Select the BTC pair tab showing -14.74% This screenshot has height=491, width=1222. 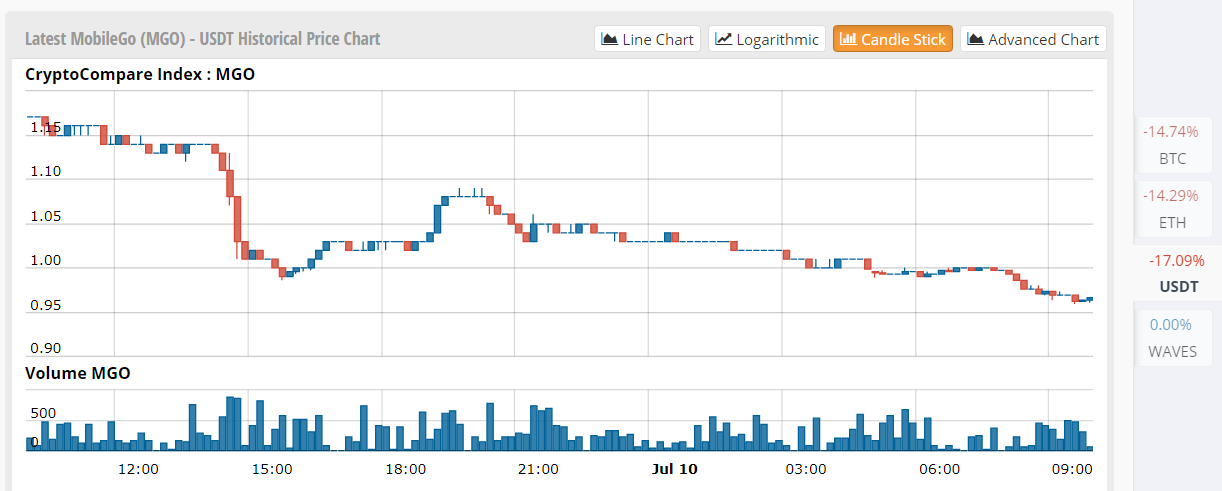pyautogui.click(x=1172, y=145)
